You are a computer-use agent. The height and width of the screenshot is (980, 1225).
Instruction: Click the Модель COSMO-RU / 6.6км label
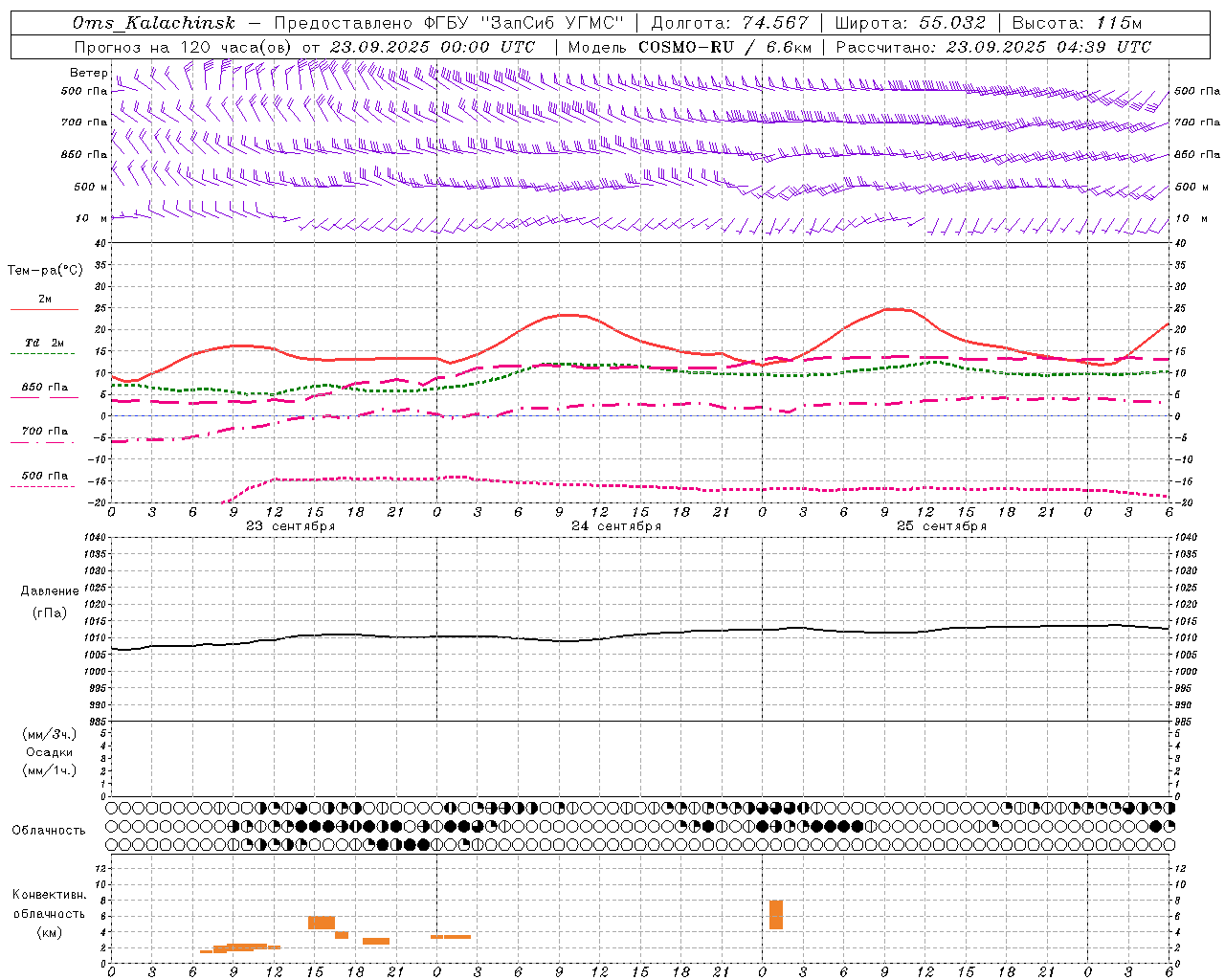[690, 47]
